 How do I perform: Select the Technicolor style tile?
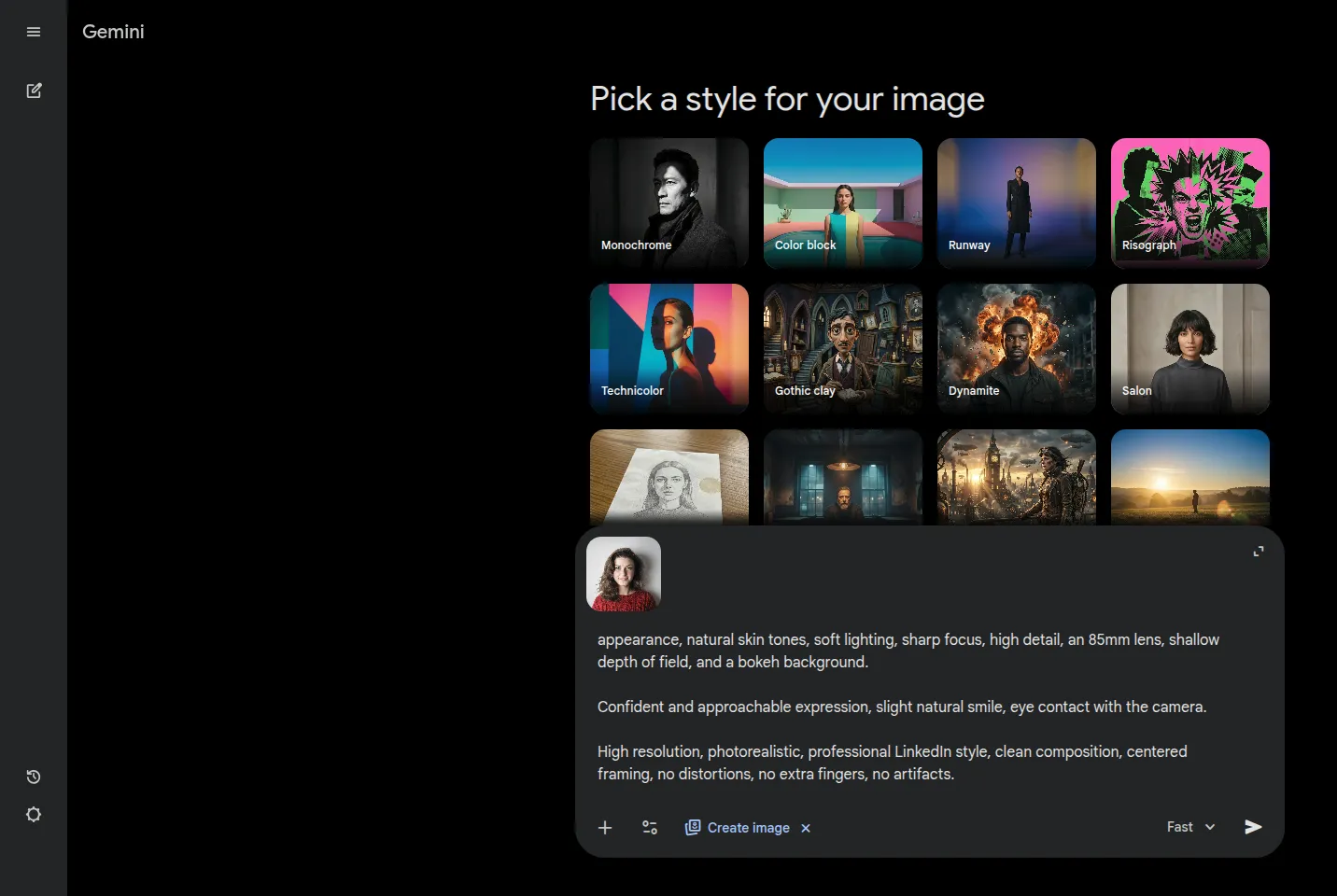[x=669, y=349]
